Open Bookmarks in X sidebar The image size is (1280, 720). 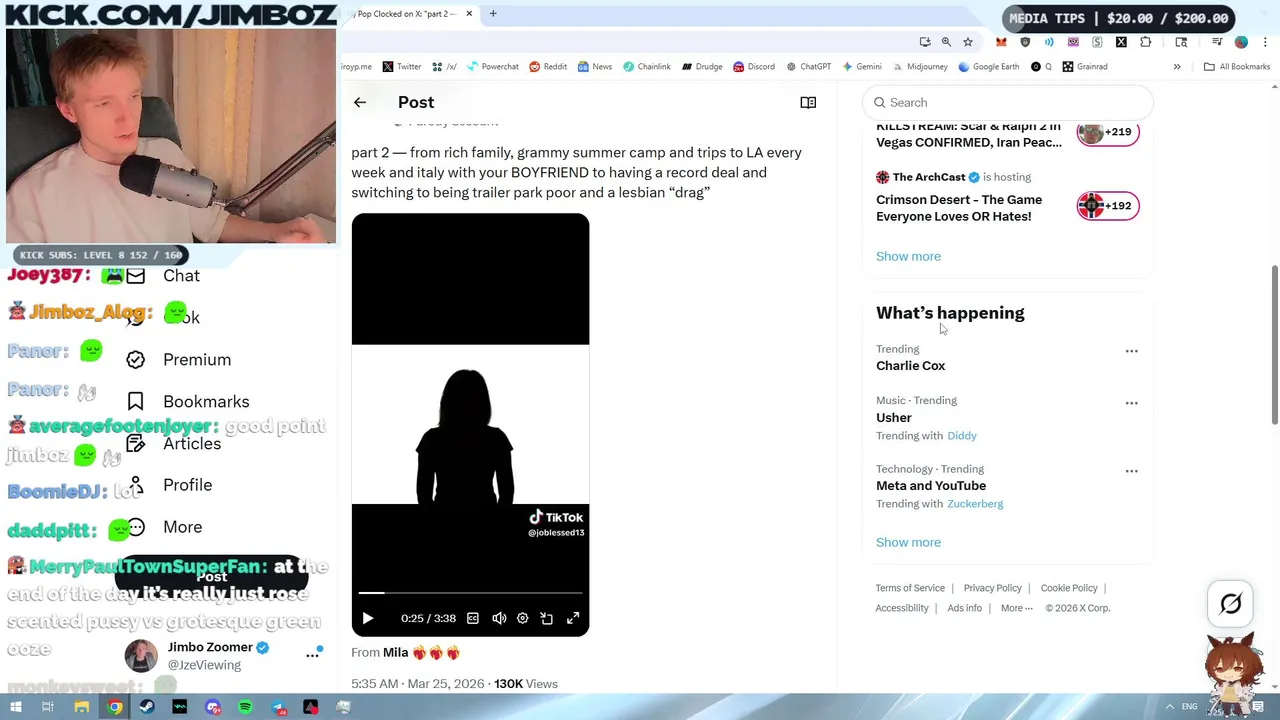click(187, 402)
